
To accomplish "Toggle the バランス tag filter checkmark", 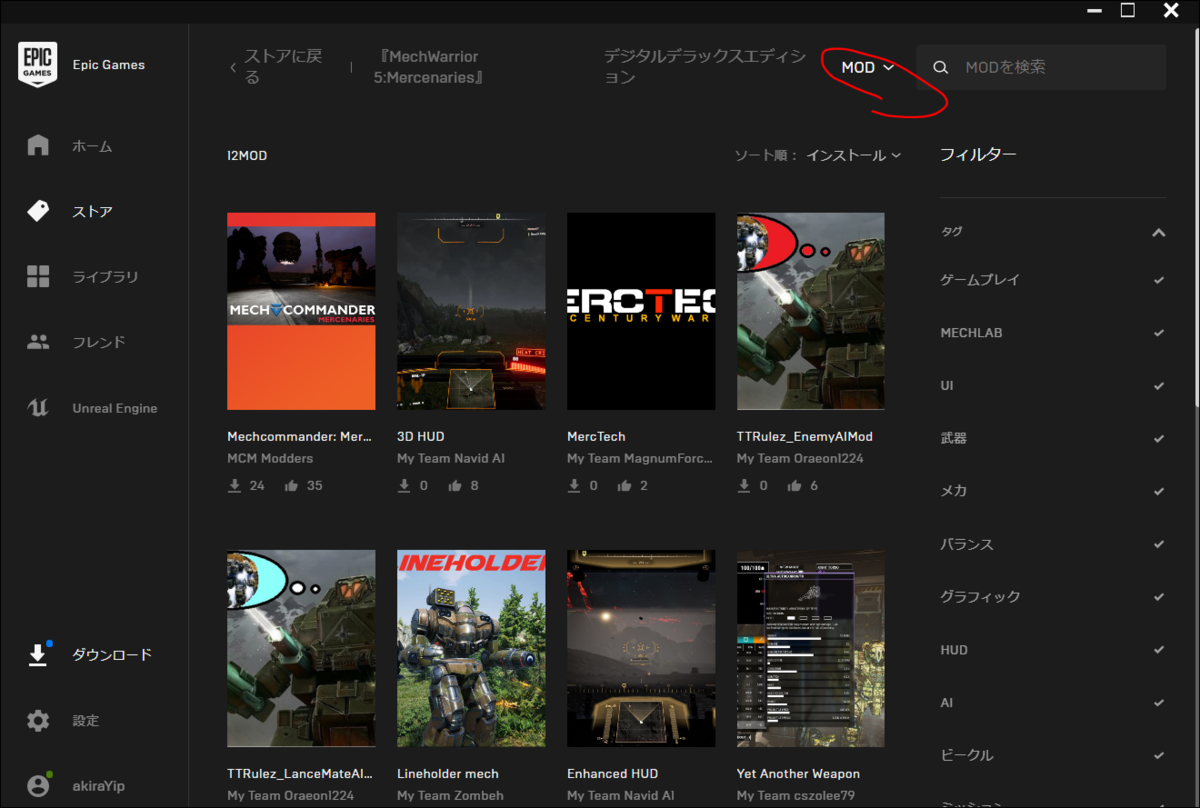I will [1159, 545].
